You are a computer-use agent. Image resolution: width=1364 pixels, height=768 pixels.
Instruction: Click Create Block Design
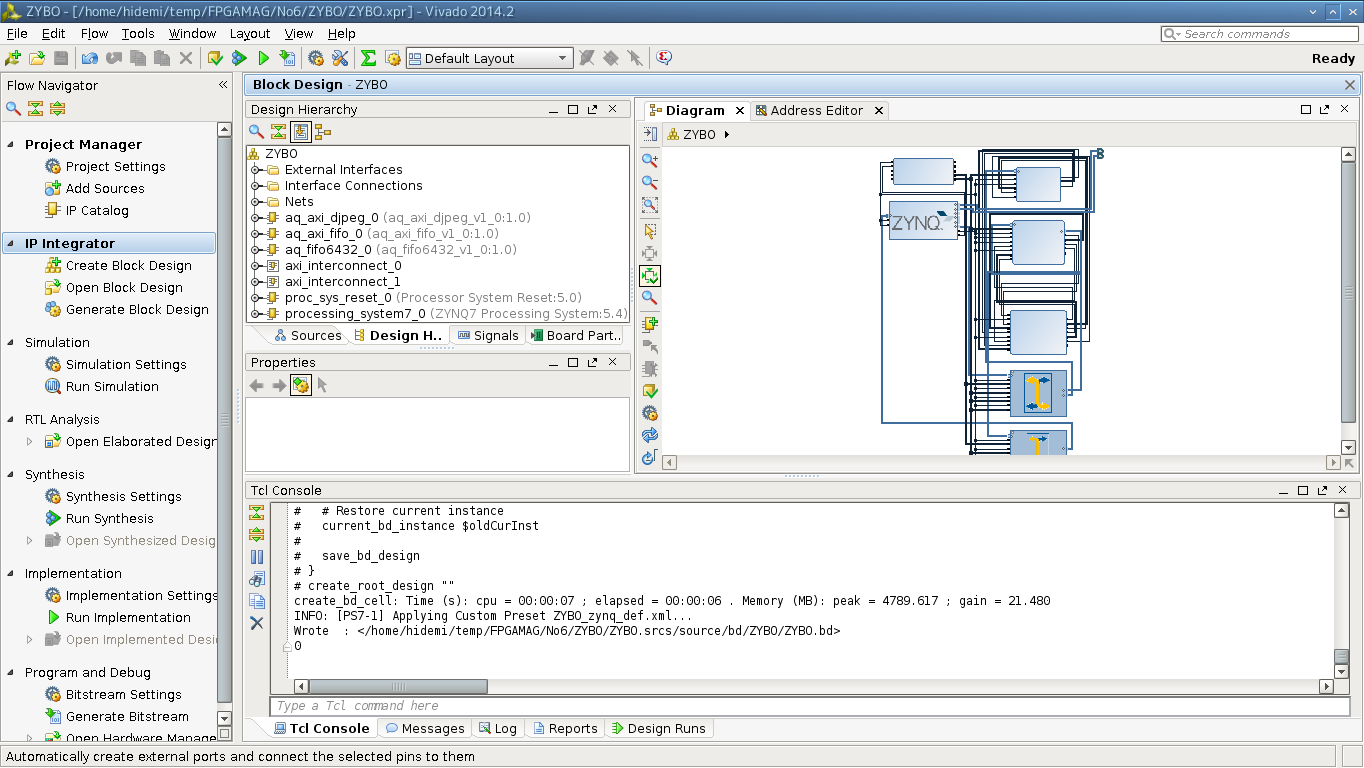point(129,265)
